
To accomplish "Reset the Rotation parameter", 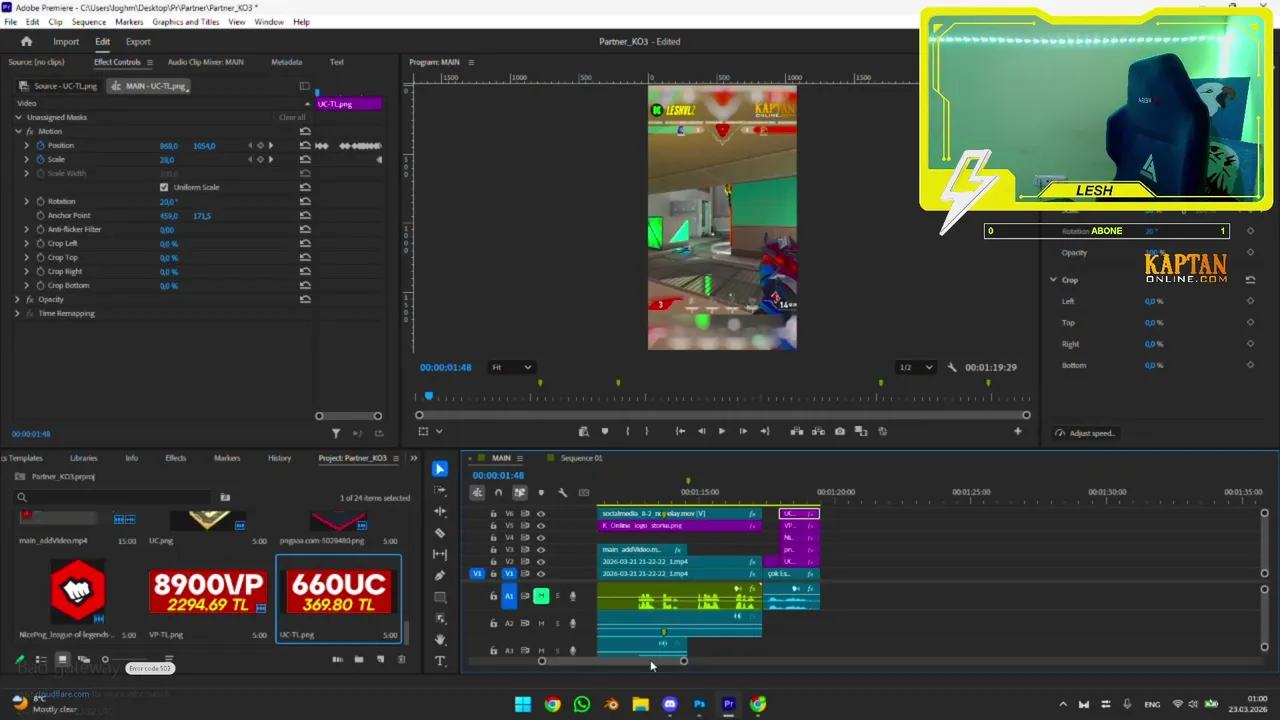I will pyautogui.click(x=305, y=201).
